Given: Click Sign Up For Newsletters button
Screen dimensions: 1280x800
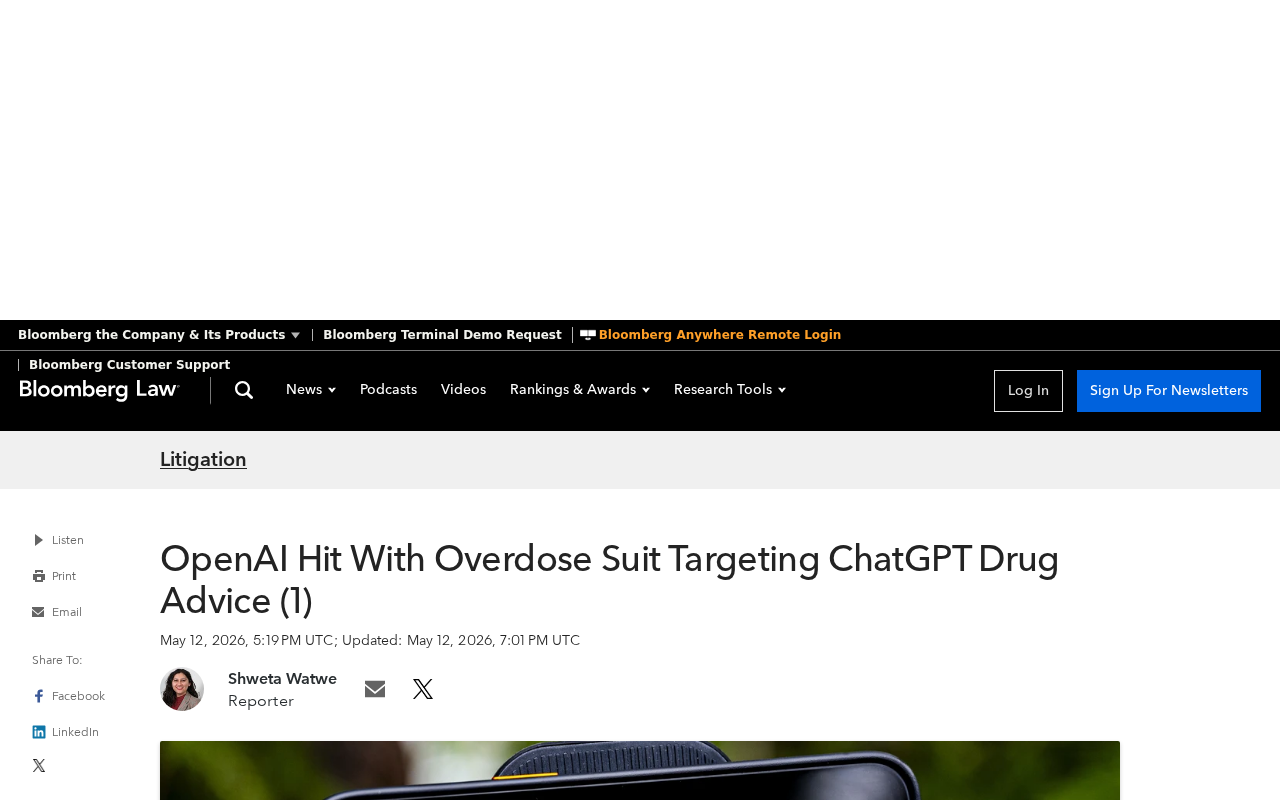Looking at the screenshot, I should click(x=1169, y=391).
